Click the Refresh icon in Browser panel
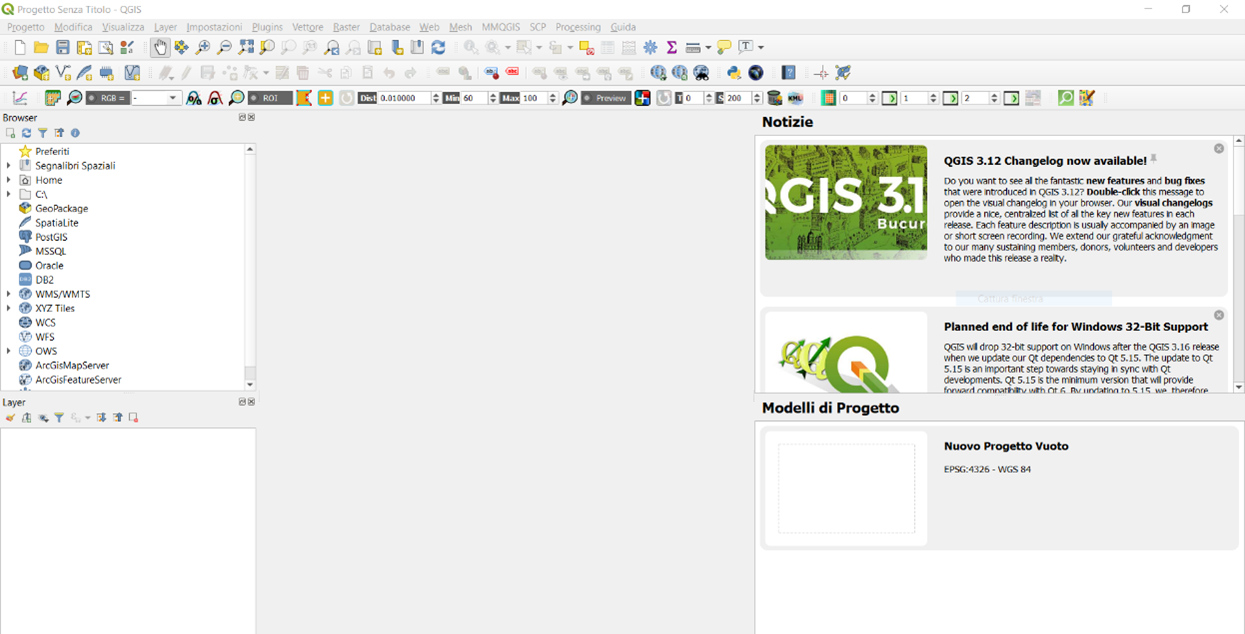Image resolution: width=1245 pixels, height=634 pixels. pos(26,133)
